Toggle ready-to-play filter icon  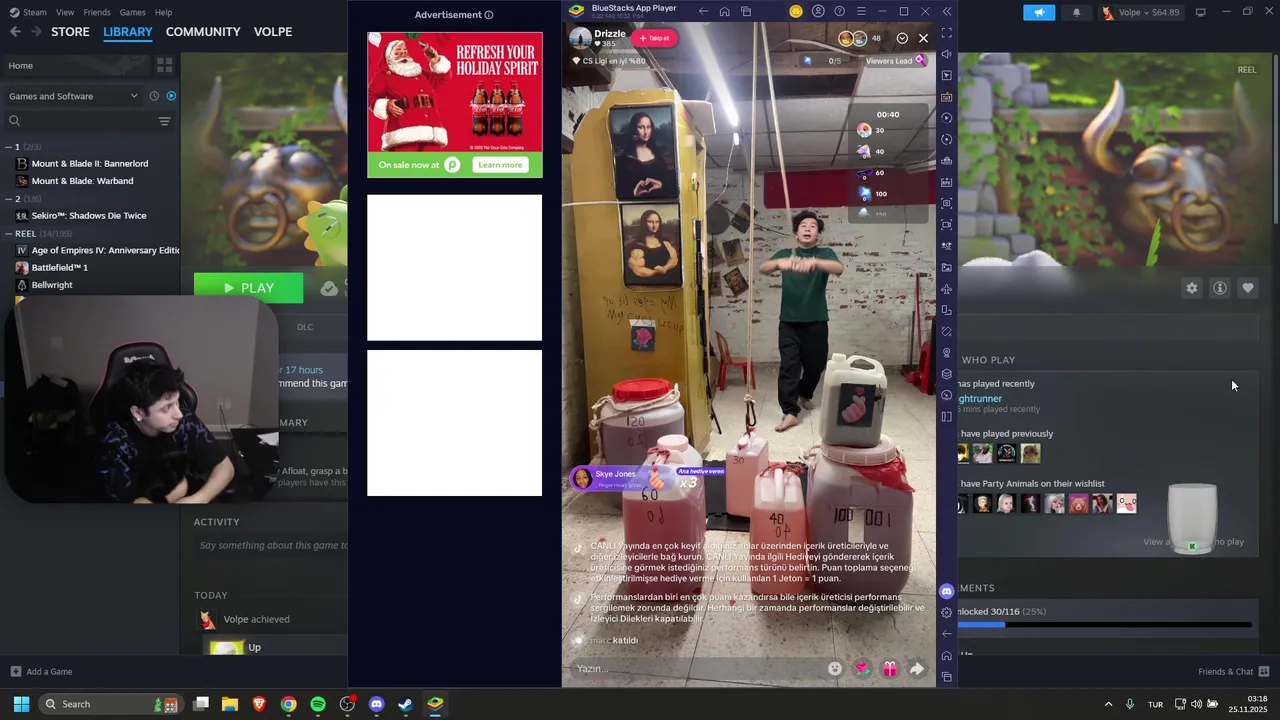pyautogui.click(x=171, y=96)
